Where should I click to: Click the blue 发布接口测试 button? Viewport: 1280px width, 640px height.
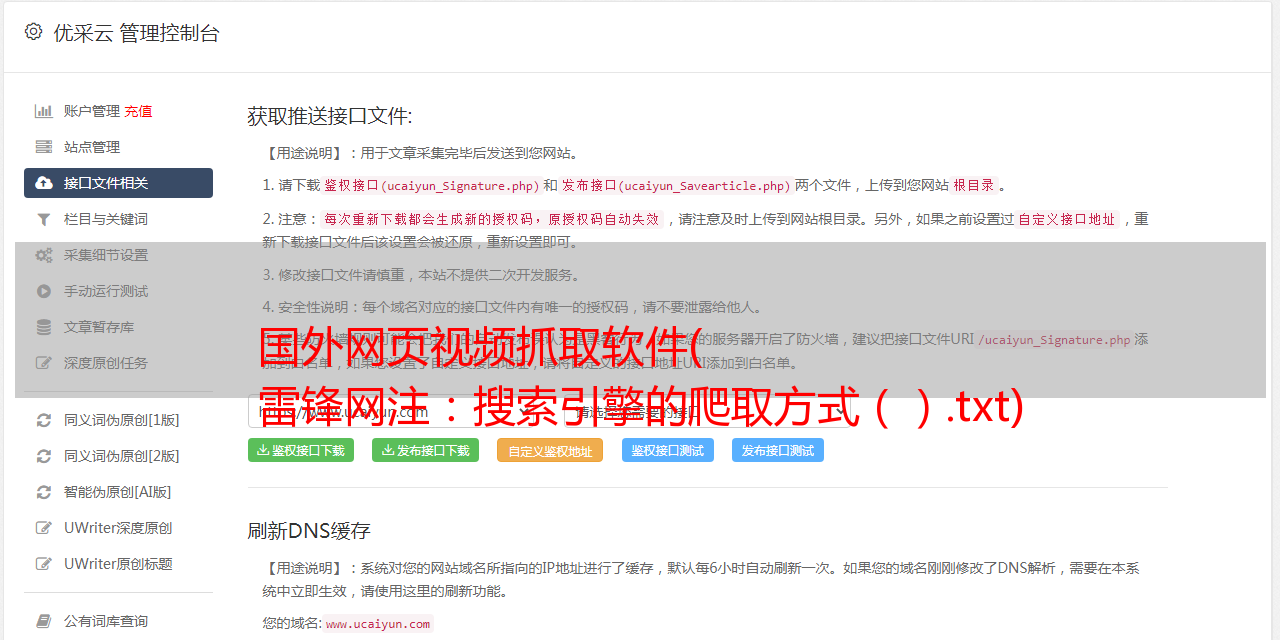(778, 450)
